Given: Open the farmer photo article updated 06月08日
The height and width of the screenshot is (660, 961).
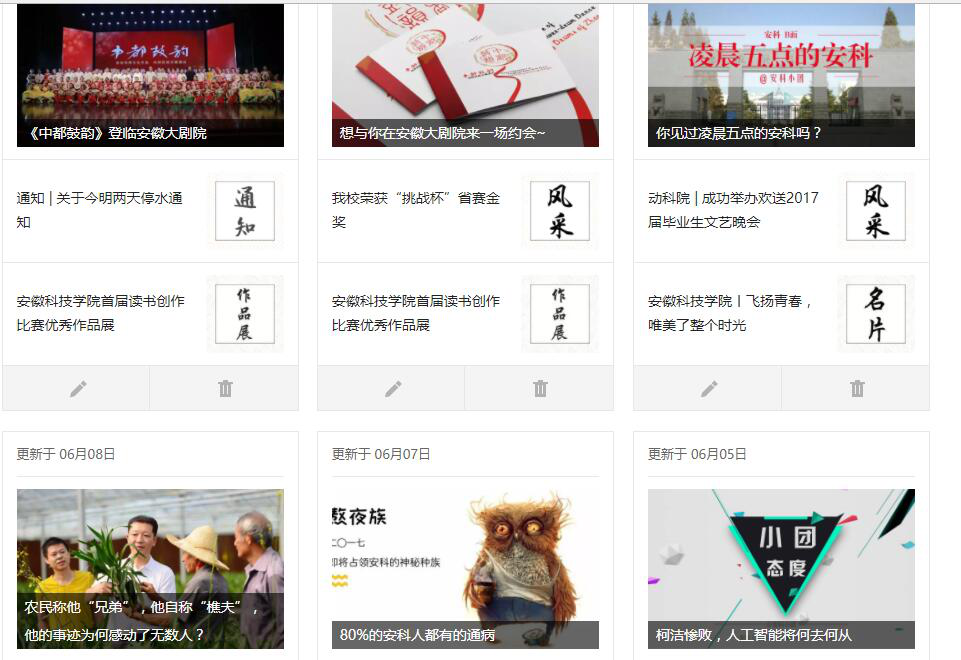Looking at the screenshot, I should click(x=150, y=568).
